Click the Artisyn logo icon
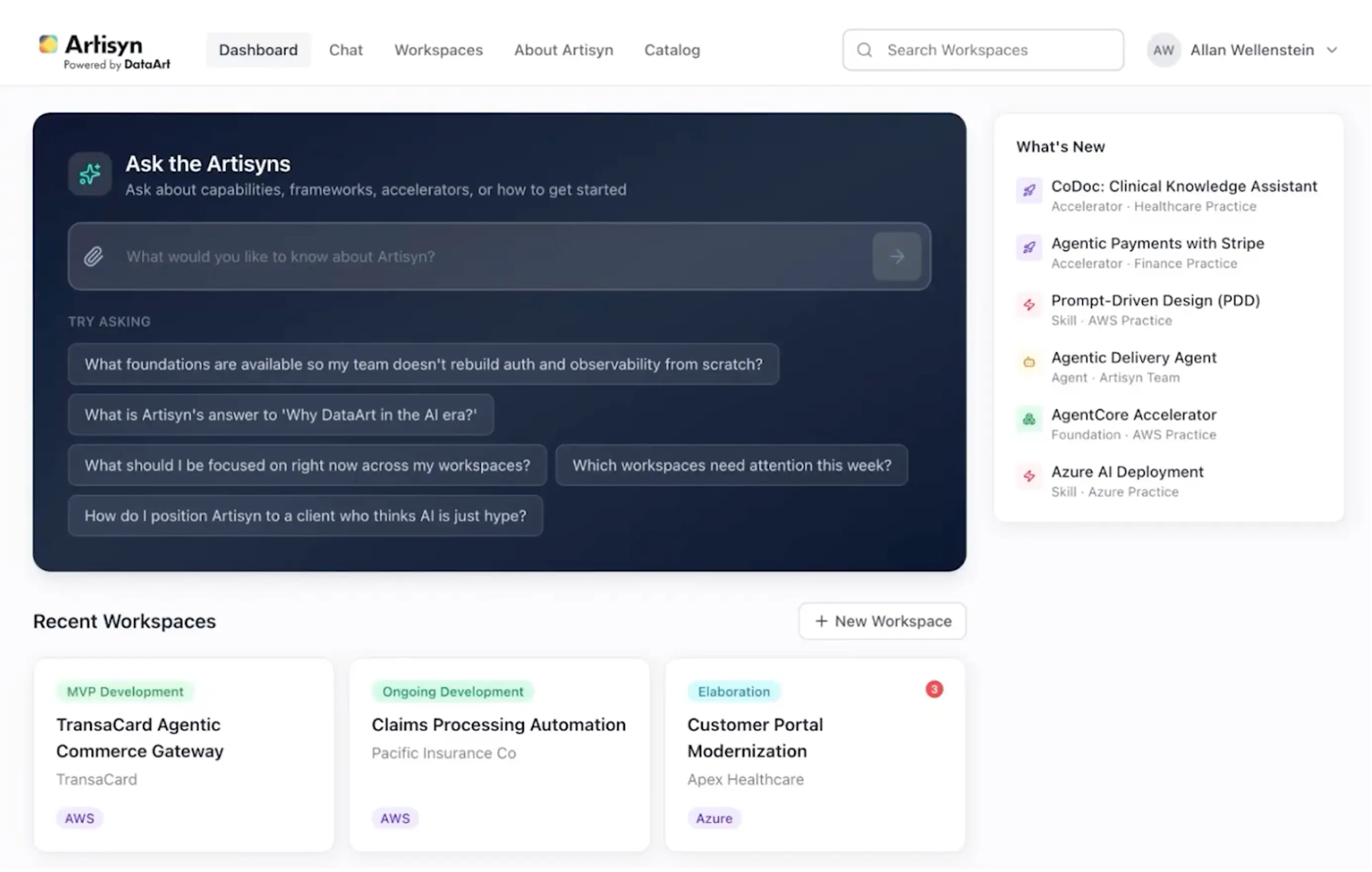The image size is (1372, 872). click(x=48, y=45)
